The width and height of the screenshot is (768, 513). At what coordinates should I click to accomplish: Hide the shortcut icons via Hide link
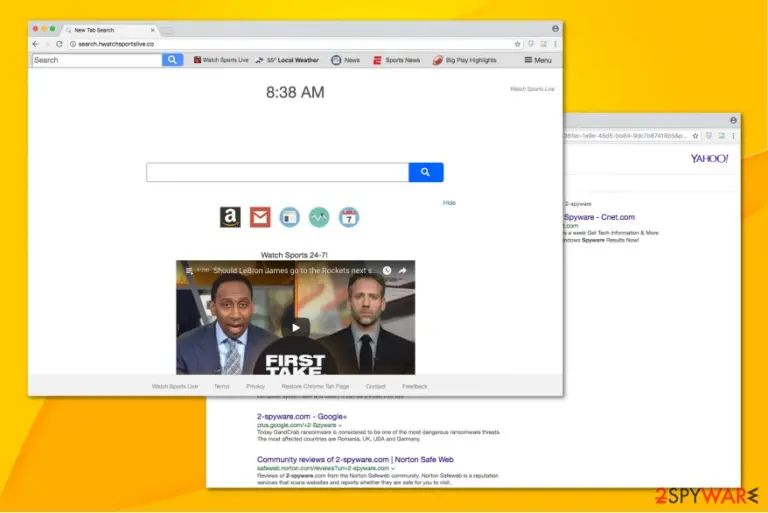point(449,202)
